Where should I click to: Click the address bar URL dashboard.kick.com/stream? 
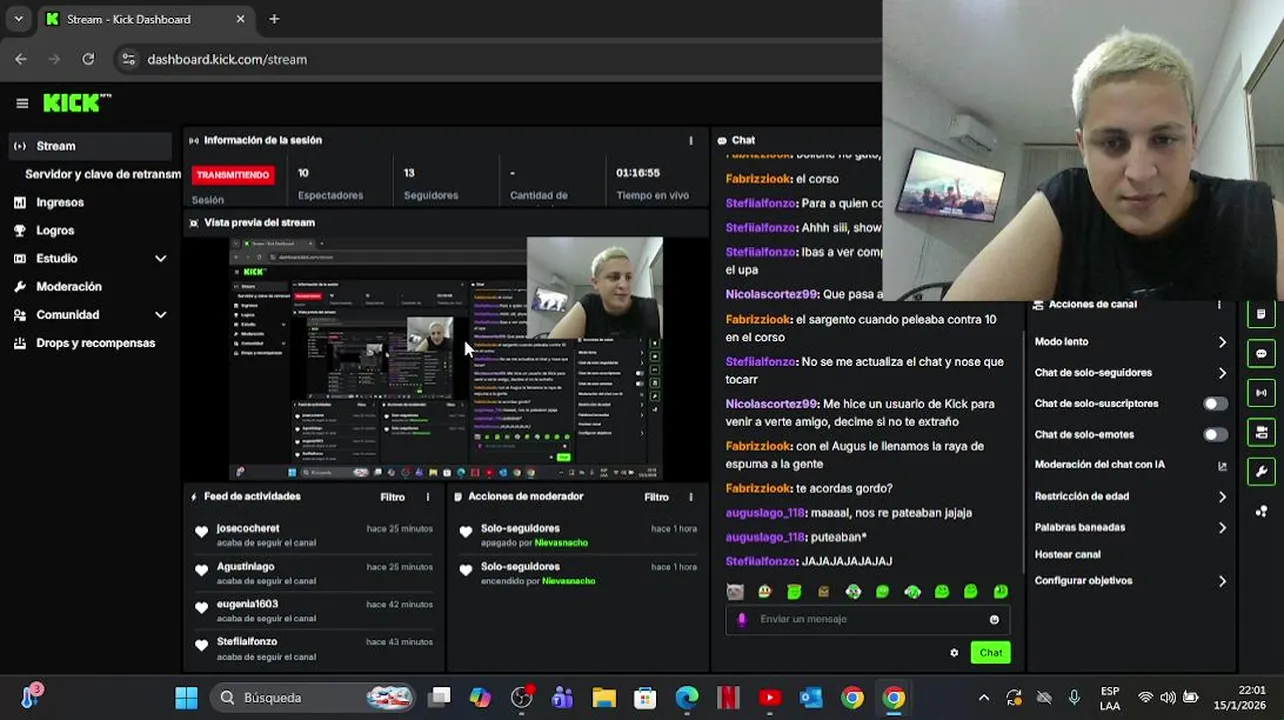[227, 59]
